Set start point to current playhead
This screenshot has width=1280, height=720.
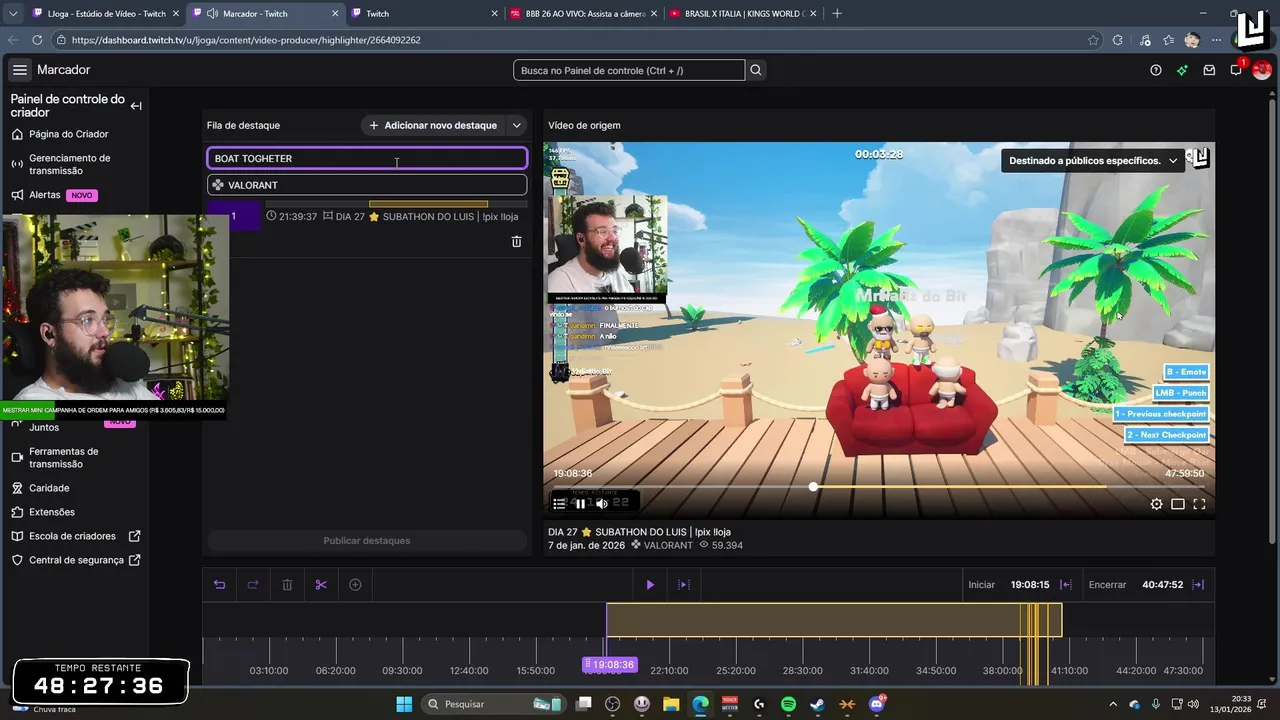pyautogui.click(x=1066, y=585)
